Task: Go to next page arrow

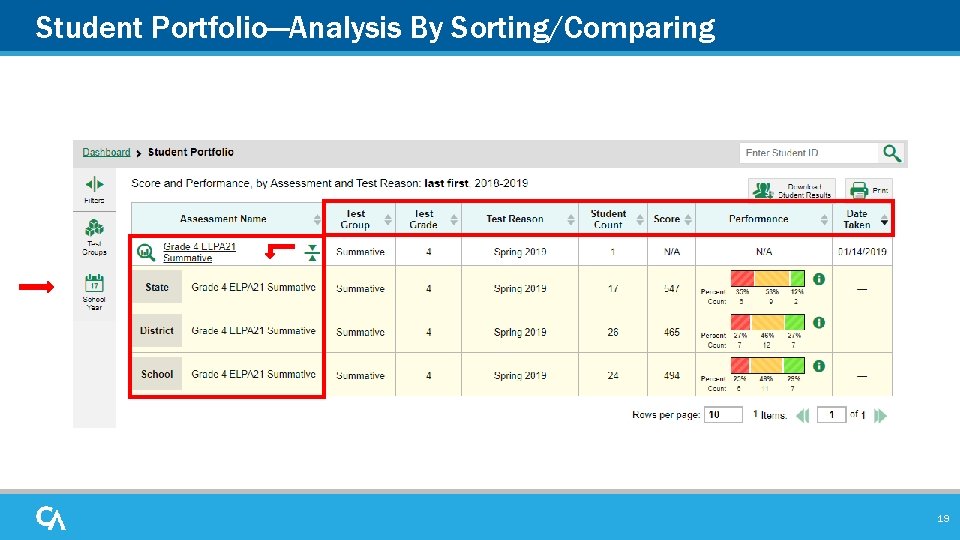Action: [880, 416]
